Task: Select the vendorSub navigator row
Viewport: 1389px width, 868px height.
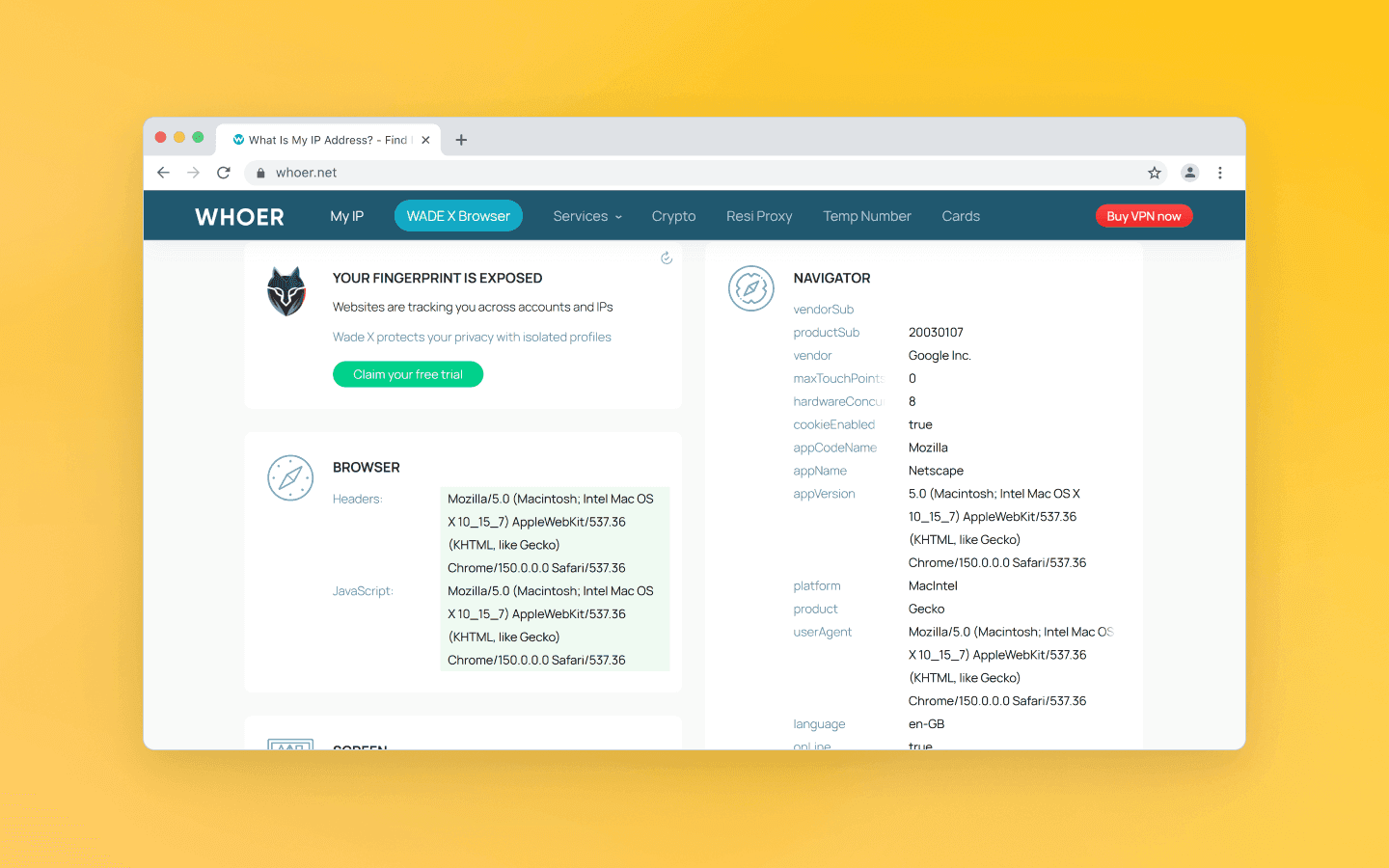Action: click(824, 310)
